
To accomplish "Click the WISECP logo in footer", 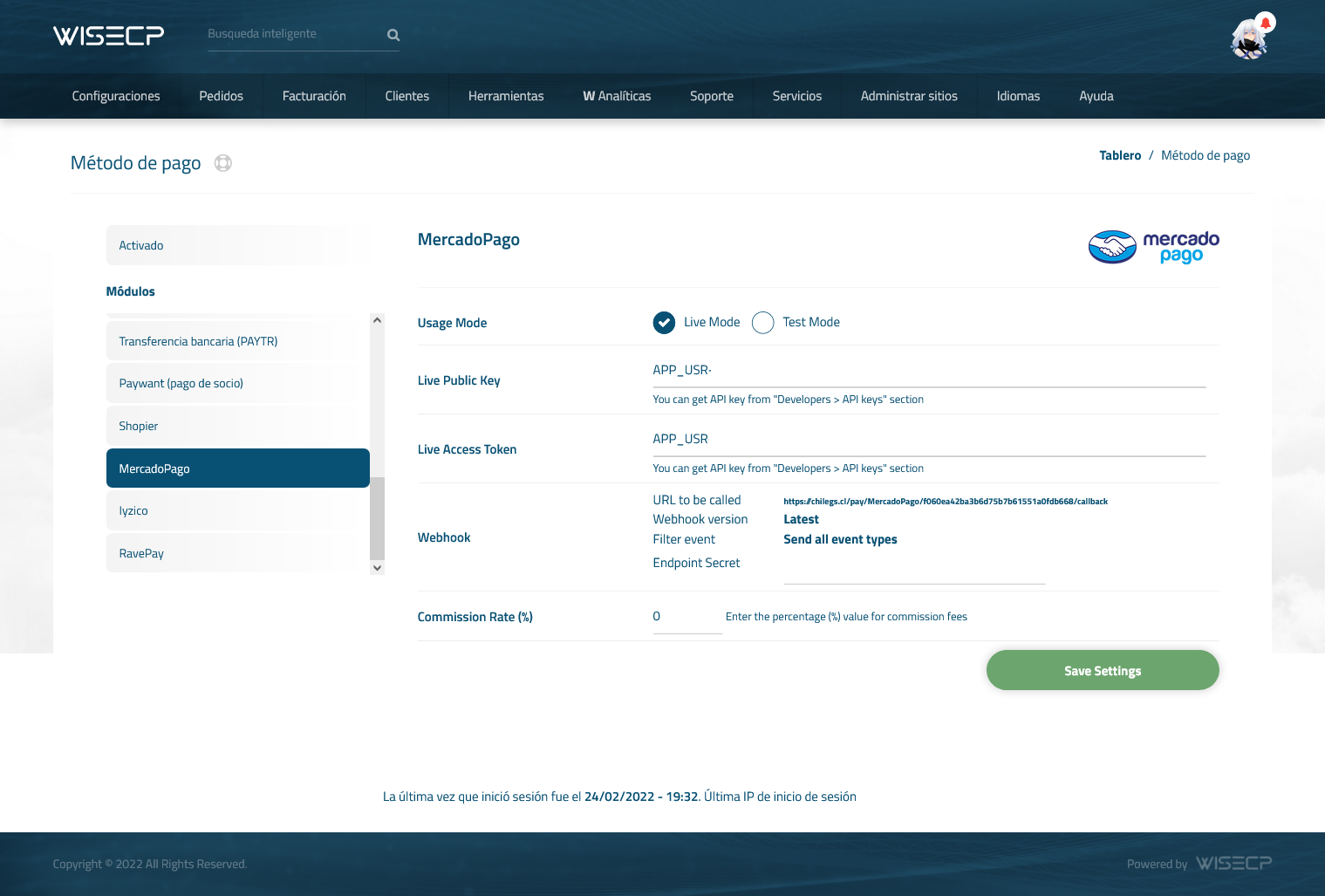I will (1233, 863).
